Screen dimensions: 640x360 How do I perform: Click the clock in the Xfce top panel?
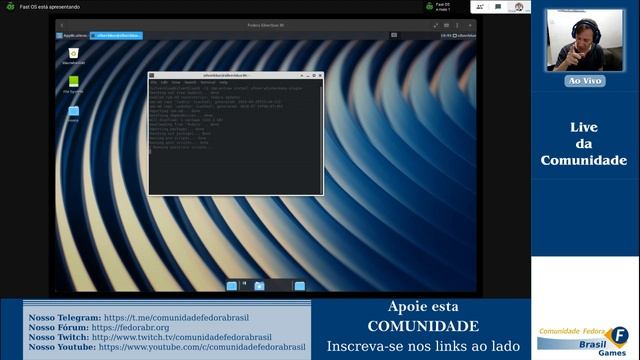pos(445,36)
